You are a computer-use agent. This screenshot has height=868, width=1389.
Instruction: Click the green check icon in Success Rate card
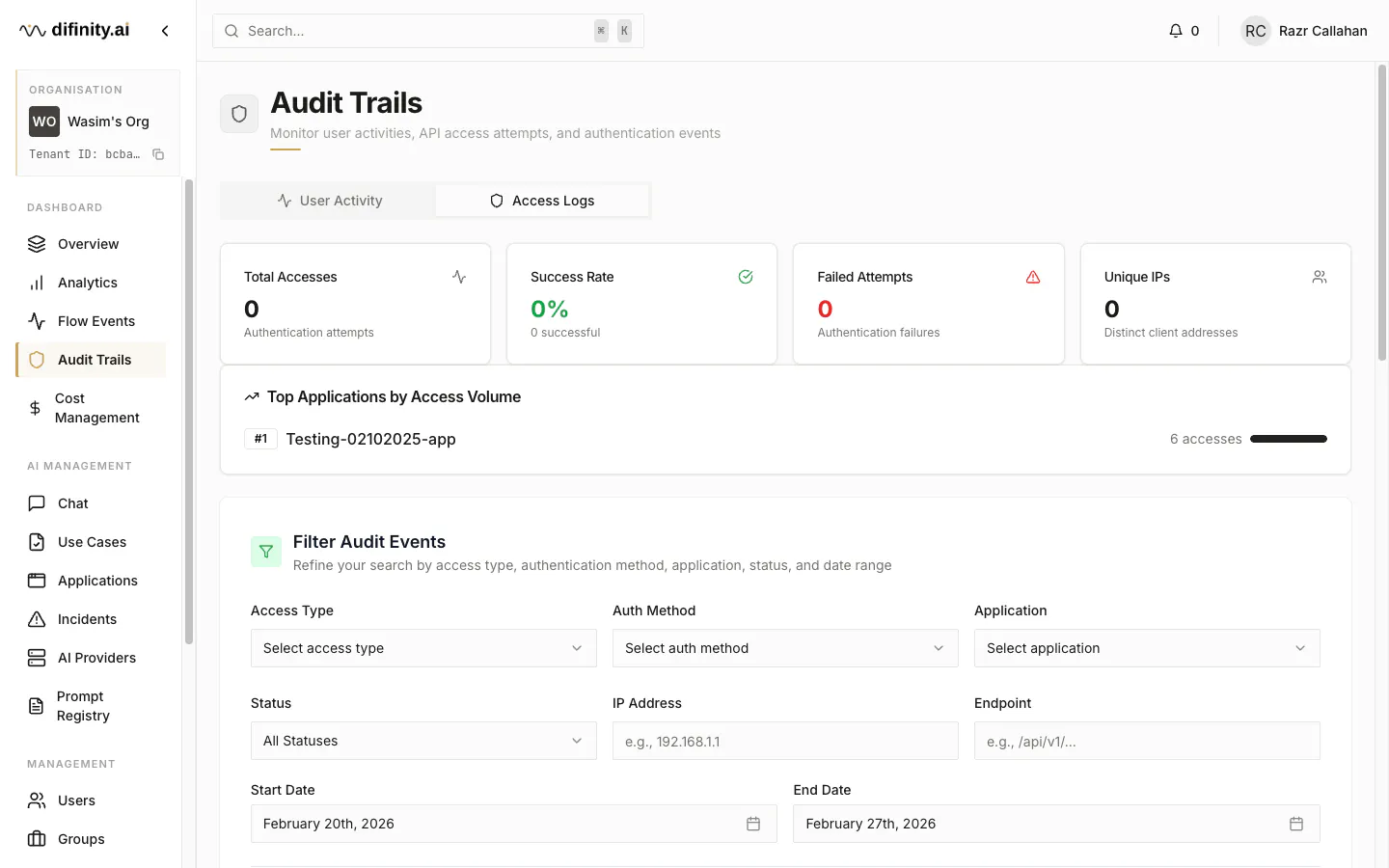coord(746,277)
